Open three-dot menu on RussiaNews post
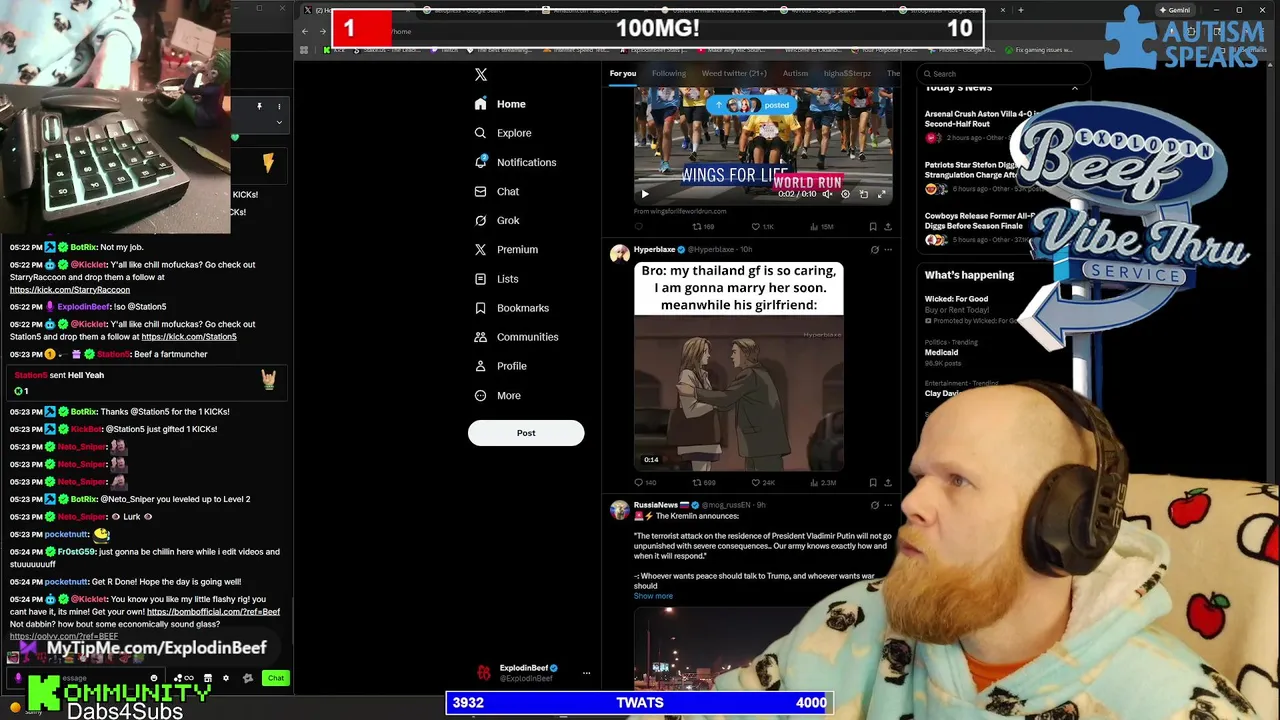Image resolution: width=1280 pixels, height=720 pixels. coord(888,505)
